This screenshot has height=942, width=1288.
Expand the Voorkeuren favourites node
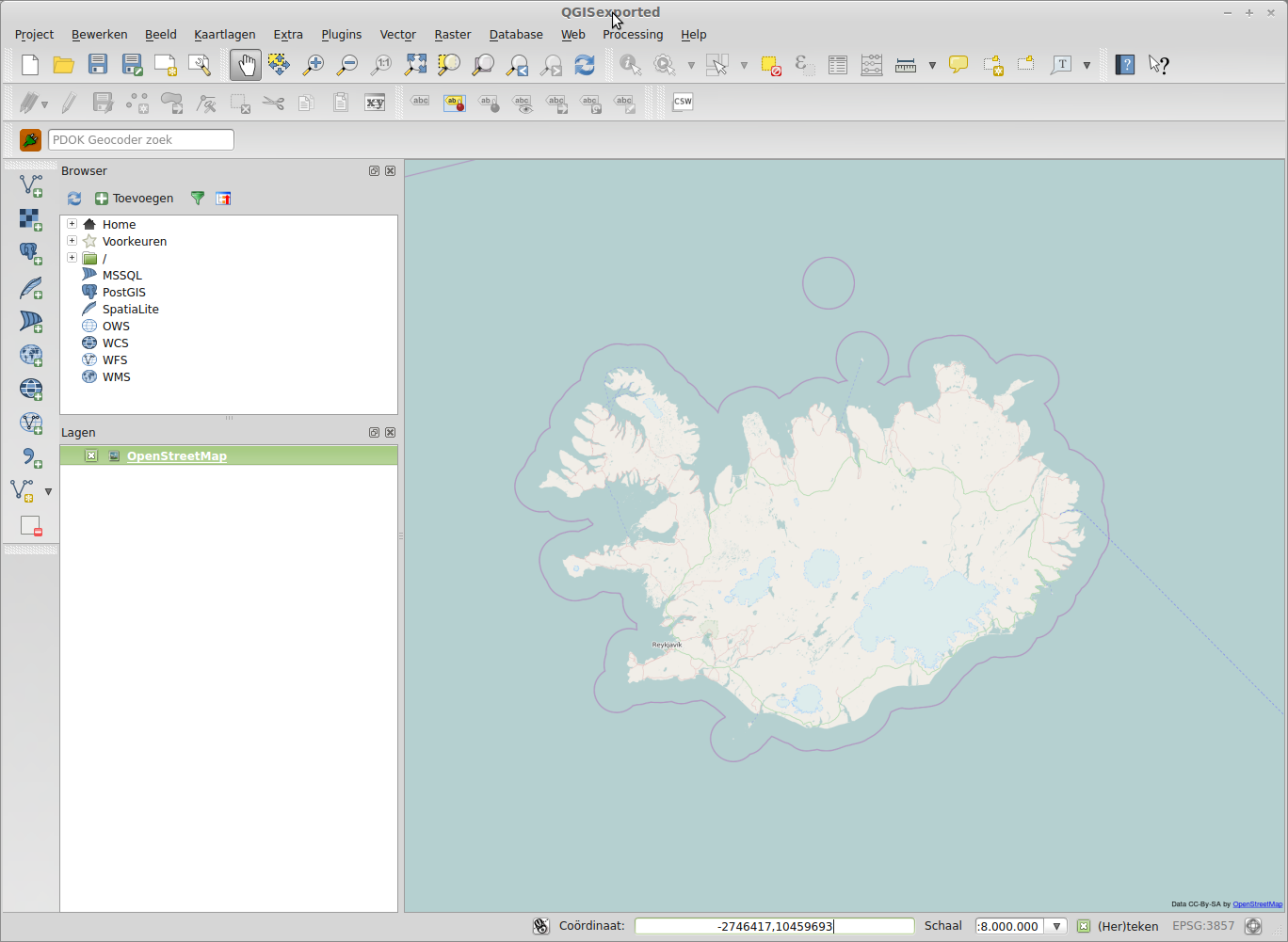(x=72, y=241)
